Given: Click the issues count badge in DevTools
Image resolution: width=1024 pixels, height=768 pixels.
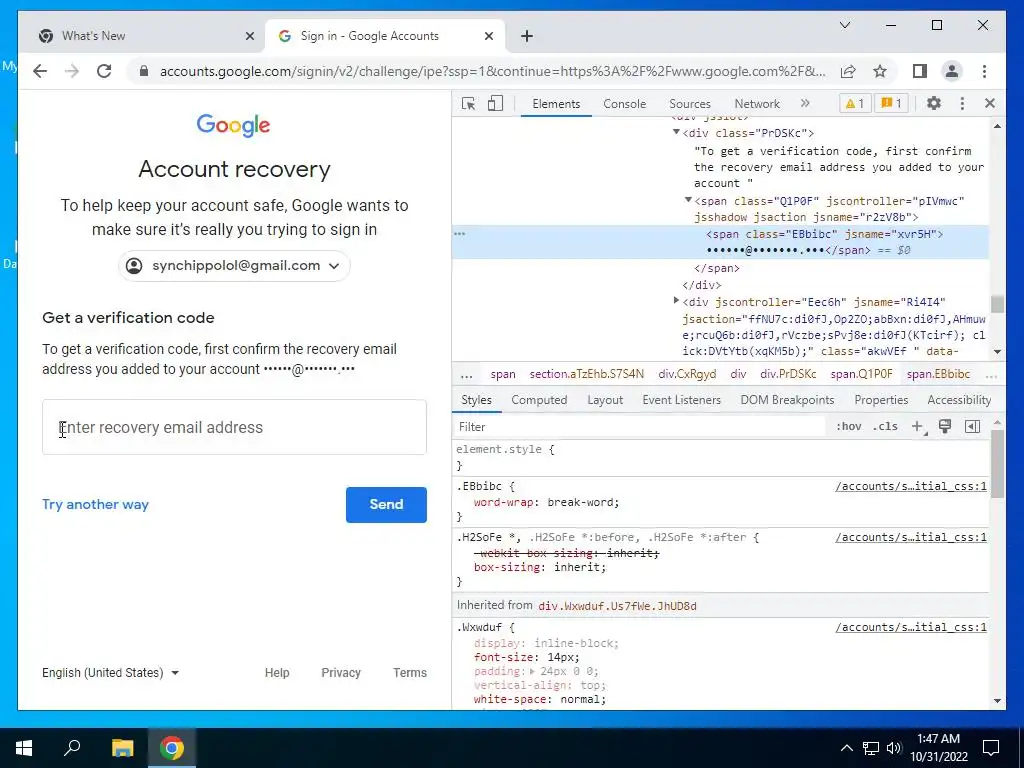Looking at the screenshot, I should point(891,103).
